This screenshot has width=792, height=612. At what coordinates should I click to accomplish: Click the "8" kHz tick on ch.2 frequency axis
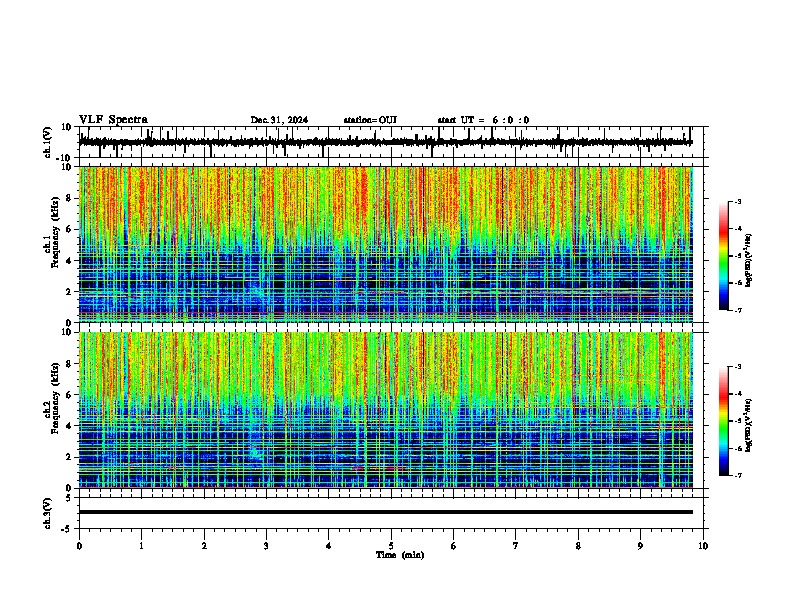pos(70,364)
